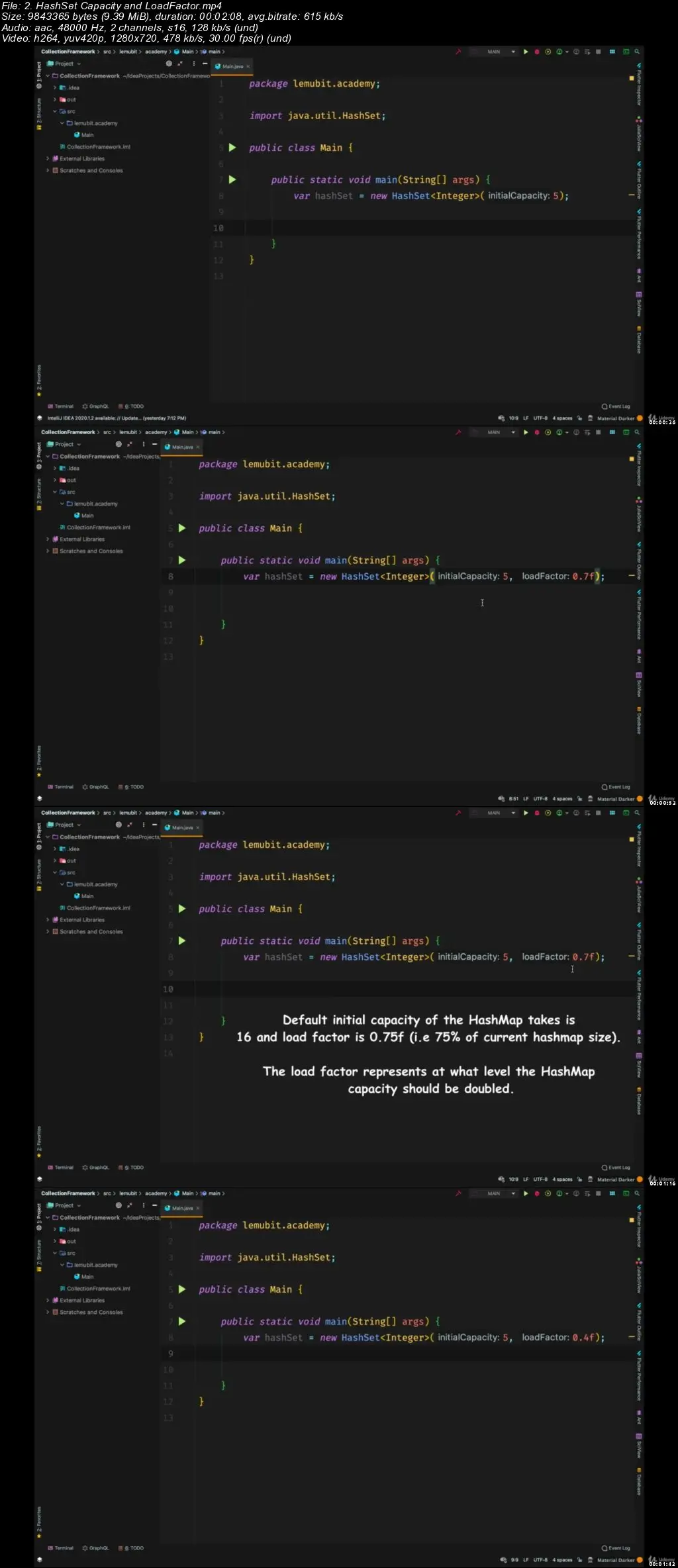The height and width of the screenshot is (1568, 678).
Task: Toggle Flutter Performance side tab in first frame
Action: pos(639,236)
